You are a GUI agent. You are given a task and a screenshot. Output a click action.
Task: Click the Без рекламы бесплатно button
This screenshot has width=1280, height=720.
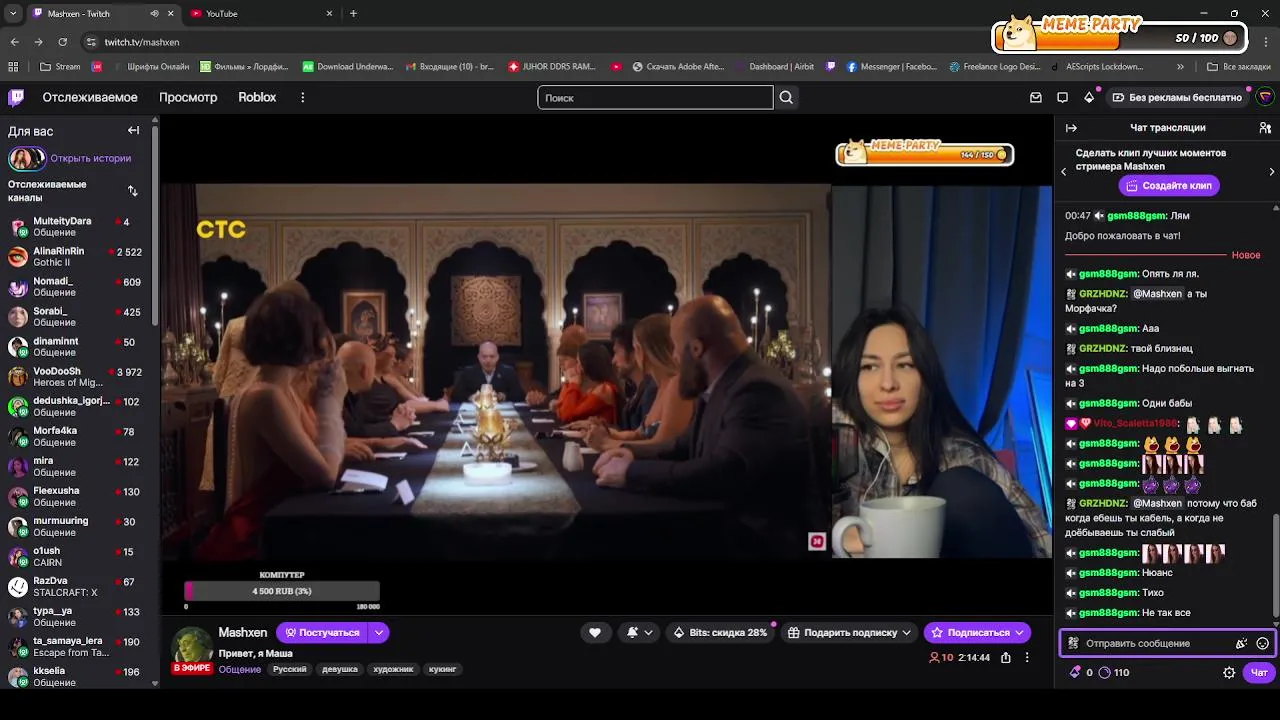[1177, 97]
